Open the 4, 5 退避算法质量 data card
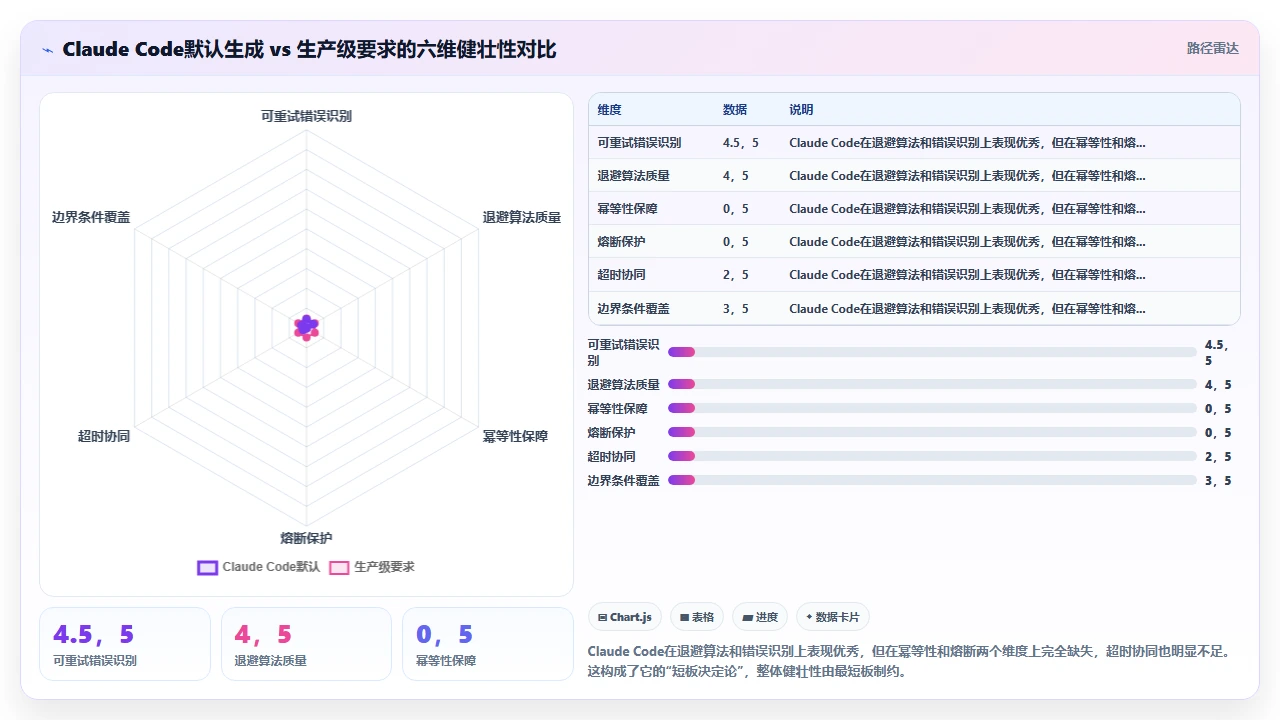1280x720 pixels. (x=306, y=644)
